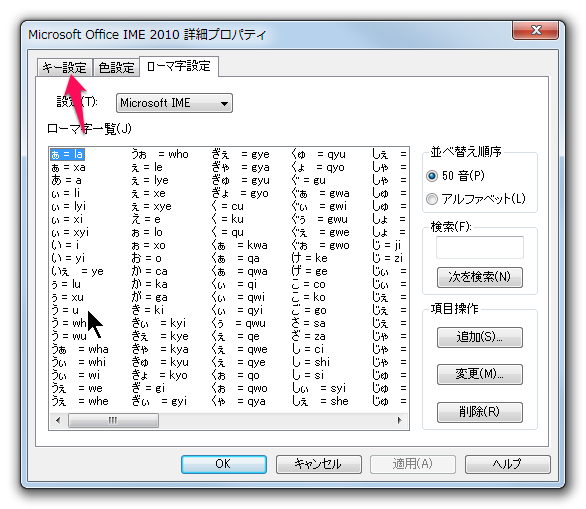Select the 'うぃ = wi' entry
Image resolution: width=586 pixels, height=509 pixels.
point(75,375)
